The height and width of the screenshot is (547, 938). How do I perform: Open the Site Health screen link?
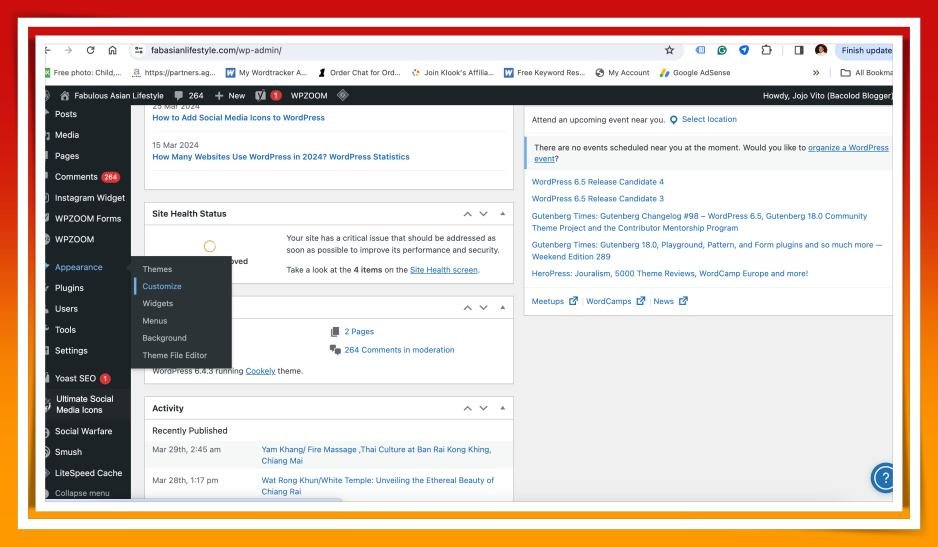tap(444, 270)
